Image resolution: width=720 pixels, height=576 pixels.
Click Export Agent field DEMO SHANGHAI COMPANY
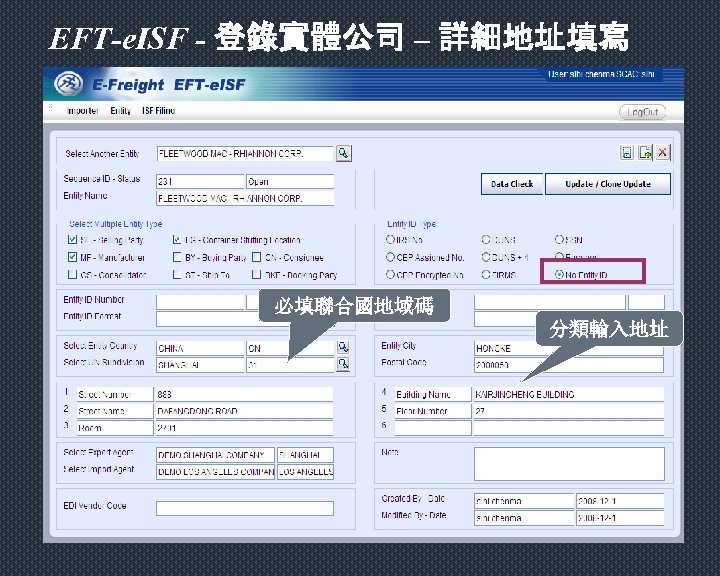pyautogui.click(x=215, y=455)
